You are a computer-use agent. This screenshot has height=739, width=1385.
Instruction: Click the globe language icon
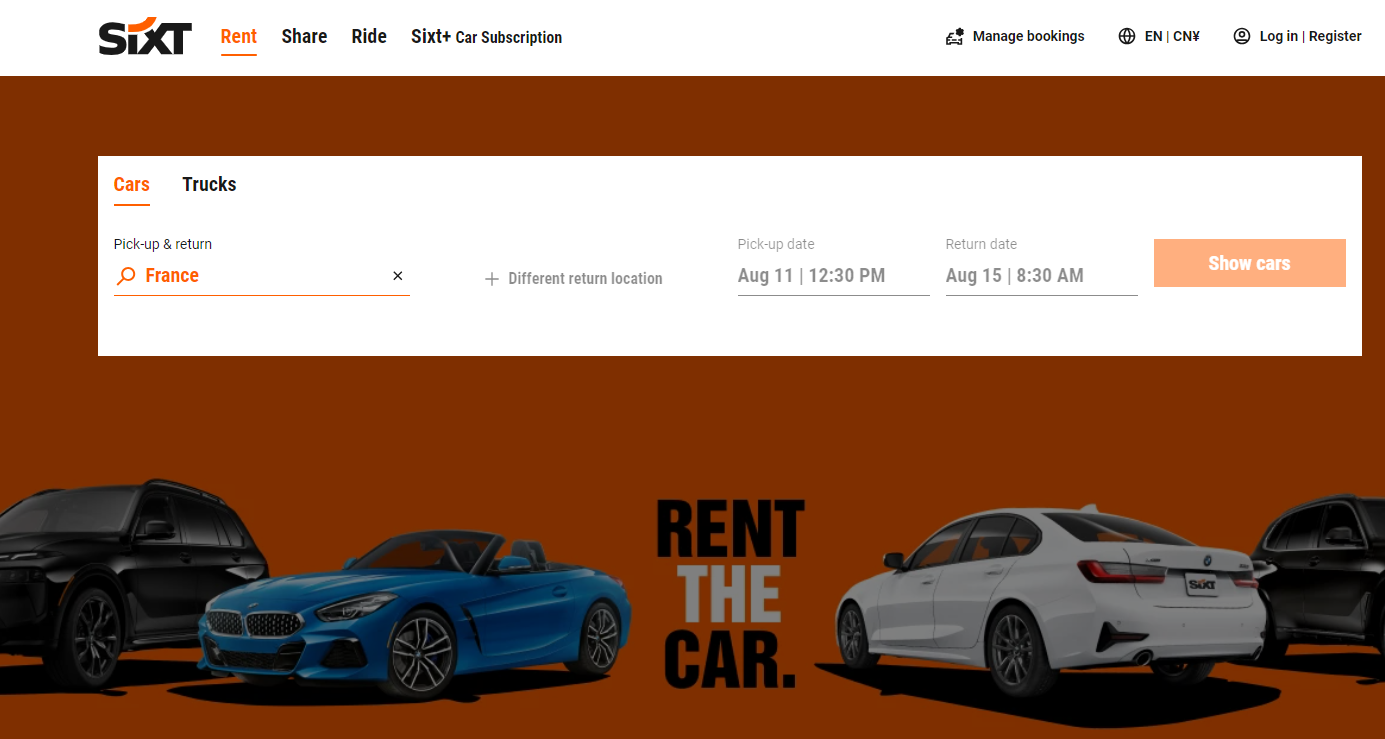coord(1127,37)
